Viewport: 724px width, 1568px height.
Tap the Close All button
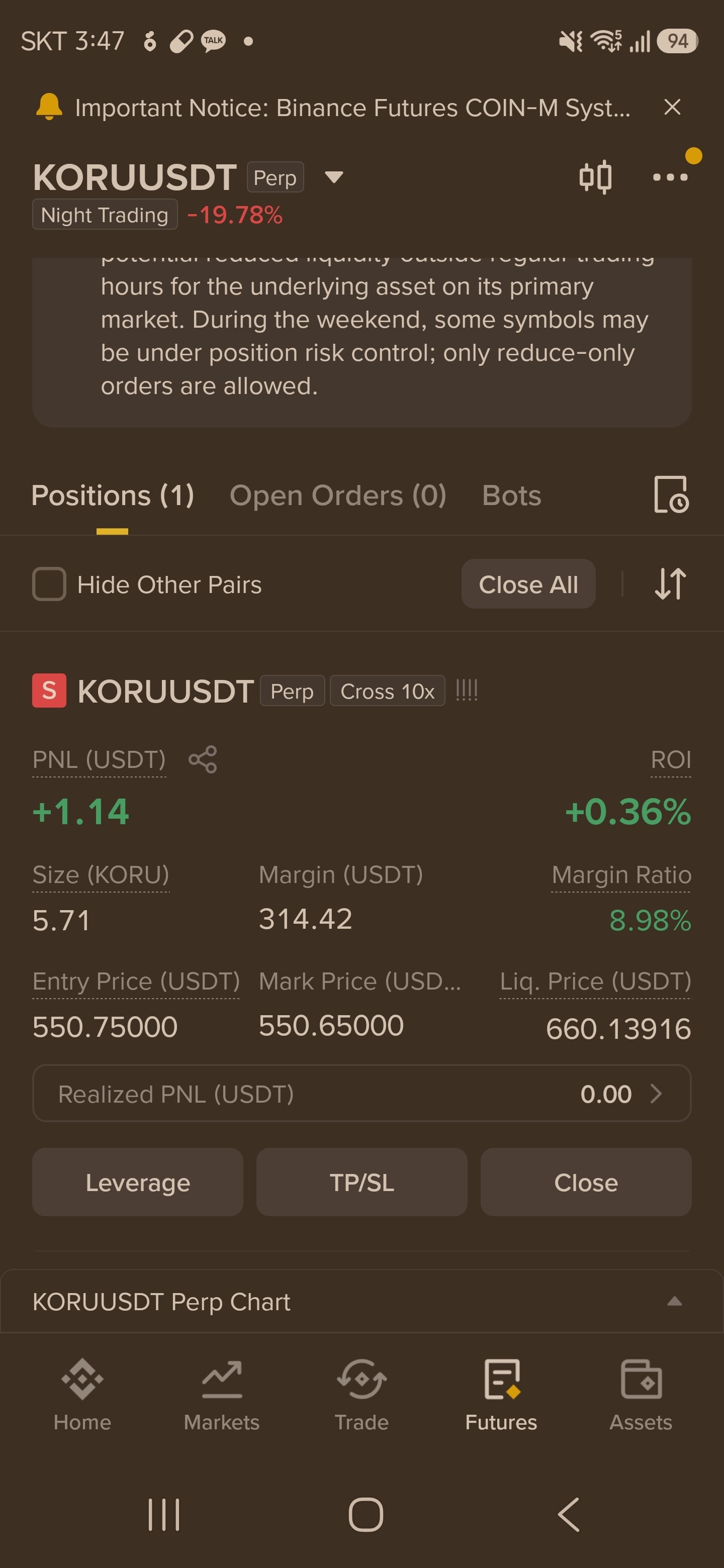(528, 584)
